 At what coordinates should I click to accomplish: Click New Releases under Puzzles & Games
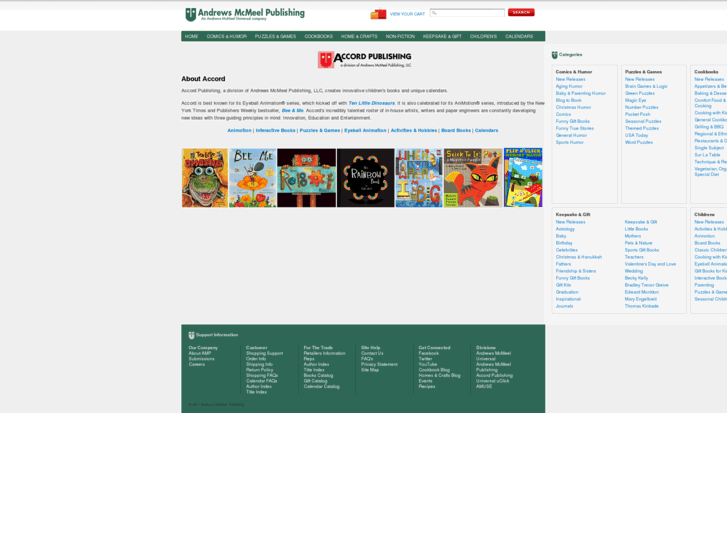639,79
